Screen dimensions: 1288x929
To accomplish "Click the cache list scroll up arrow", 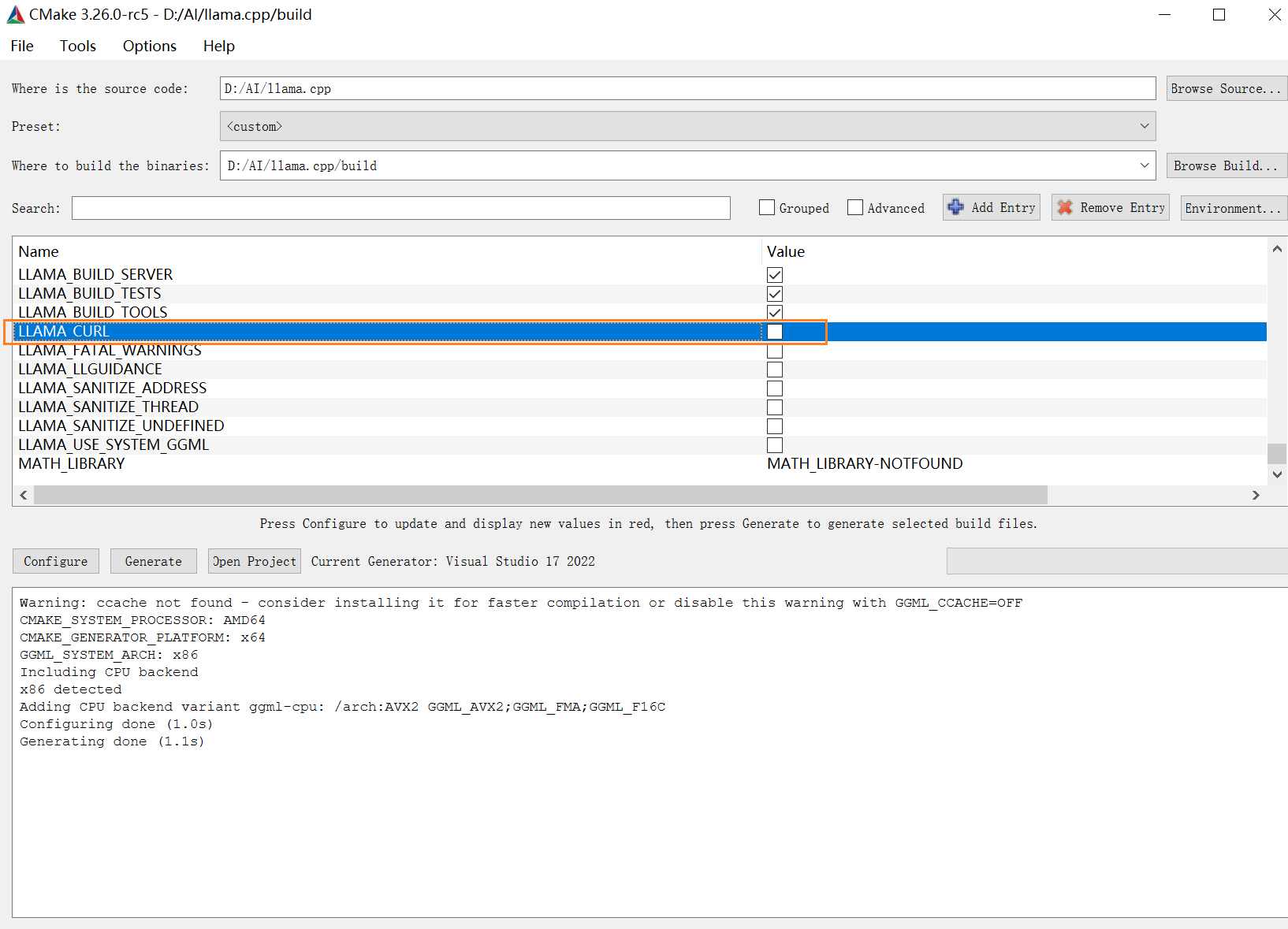I will click(x=1277, y=249).
